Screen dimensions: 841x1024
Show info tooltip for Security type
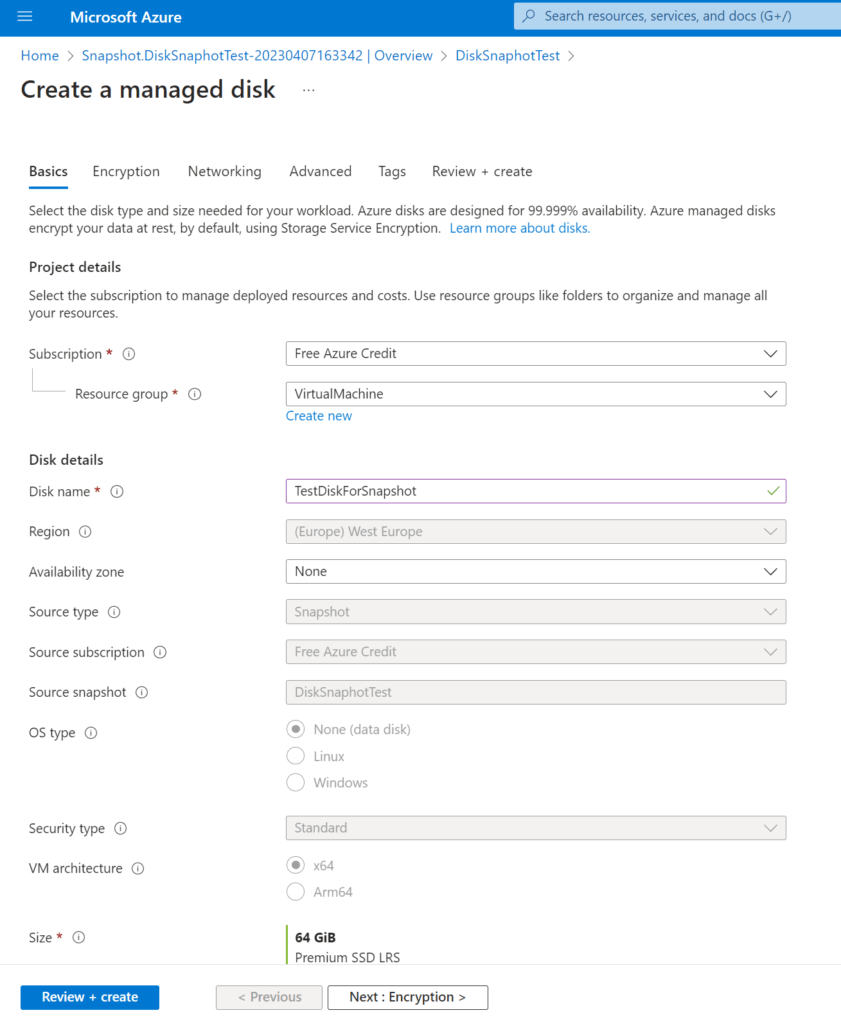click(121, 829)
